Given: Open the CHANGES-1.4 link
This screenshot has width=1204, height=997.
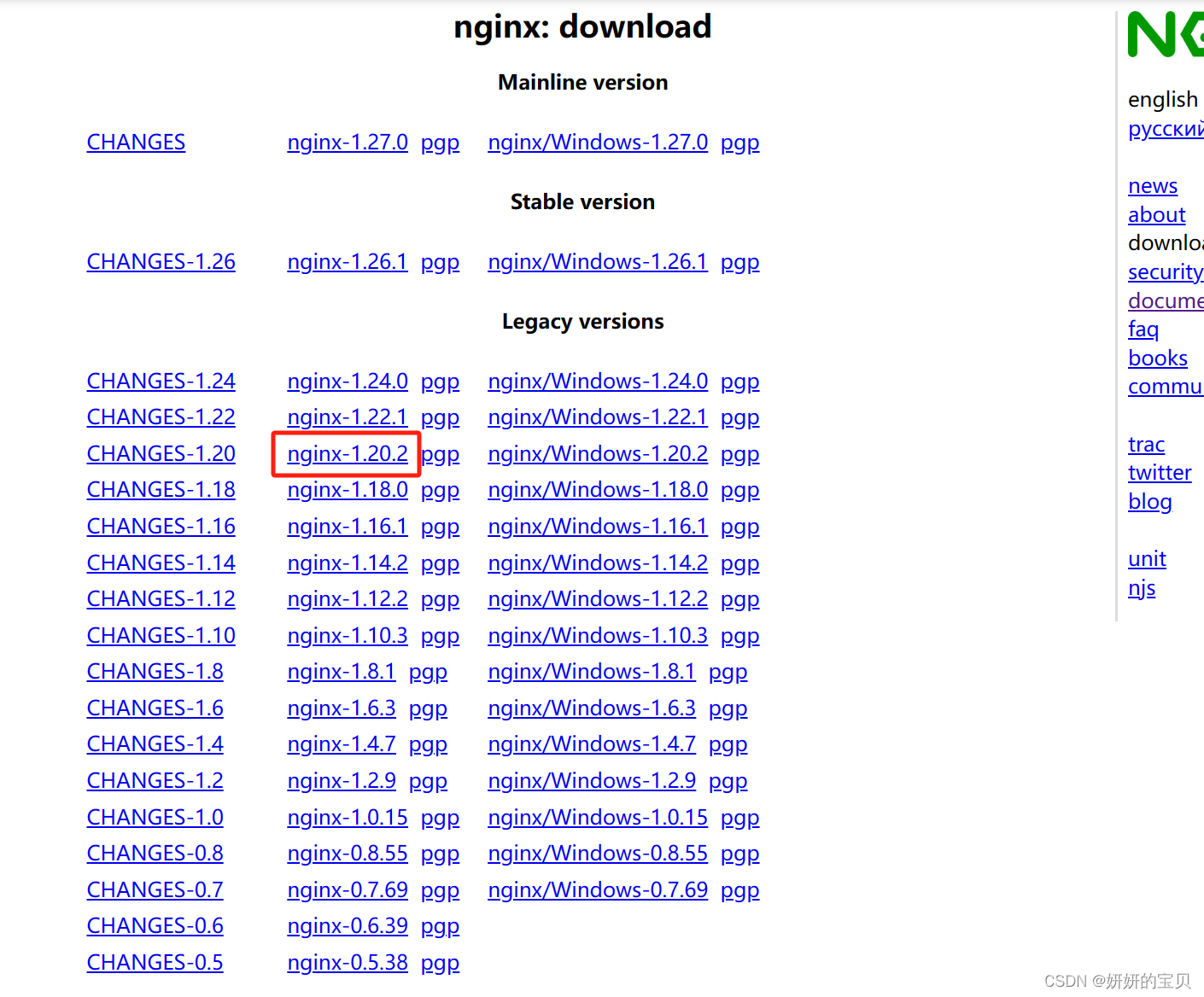Looking at the screenshot, I should [x=155, y=744].
